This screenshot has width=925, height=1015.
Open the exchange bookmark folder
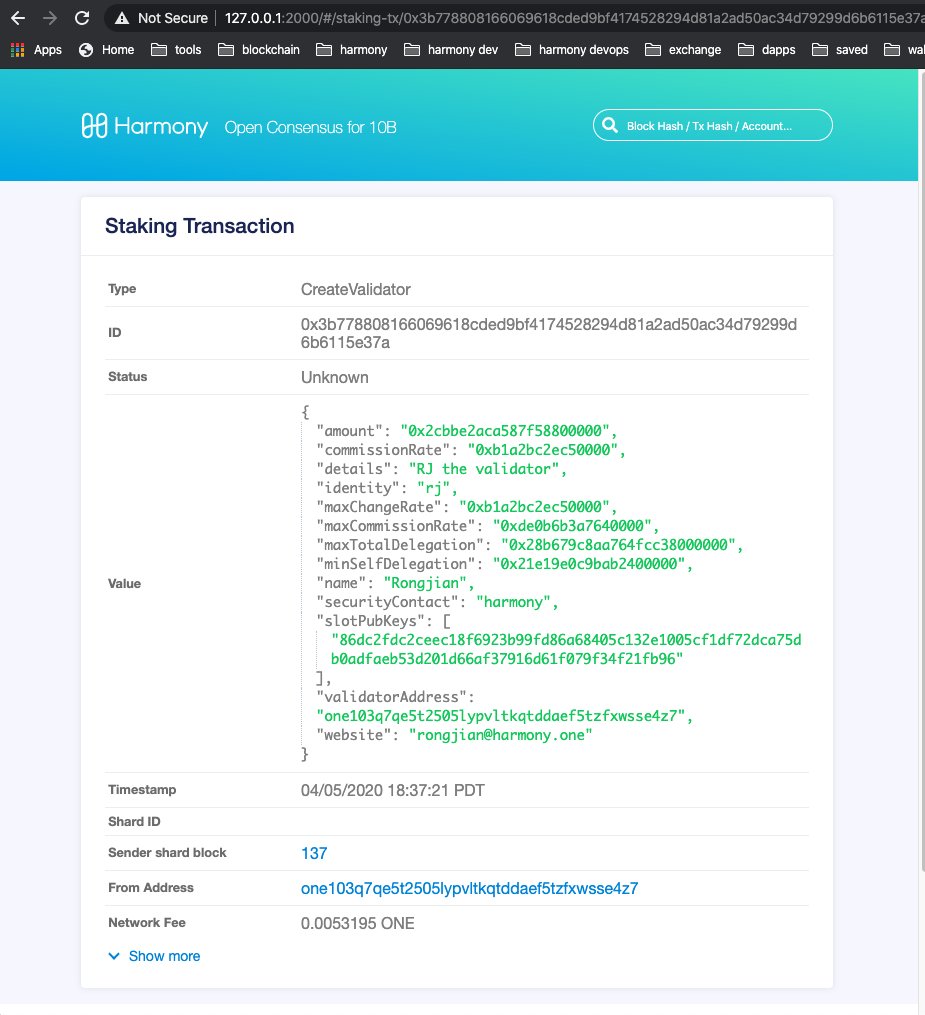click(x=683, y=50)
